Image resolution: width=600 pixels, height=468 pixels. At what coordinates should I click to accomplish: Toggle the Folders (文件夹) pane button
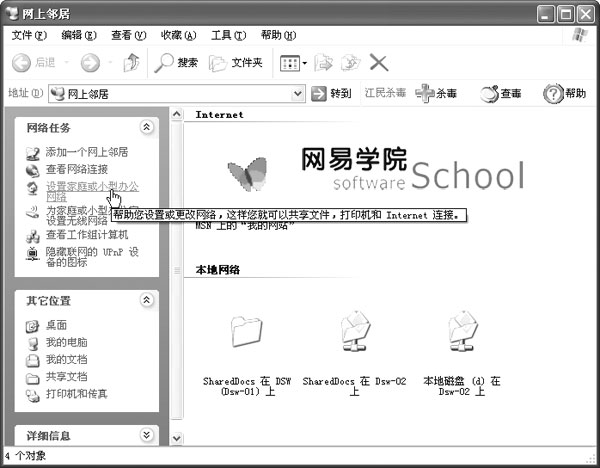pyautogui.click(x=236, y=62)
